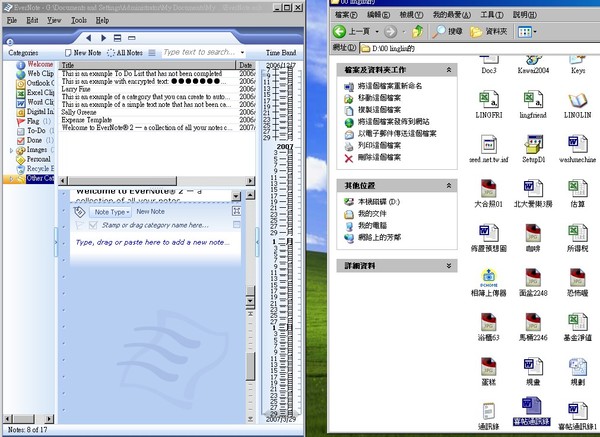The width and height of the screenshot is (600, 437).
Task: Select the Outlook Clips category icon
Action: [21, 83]
